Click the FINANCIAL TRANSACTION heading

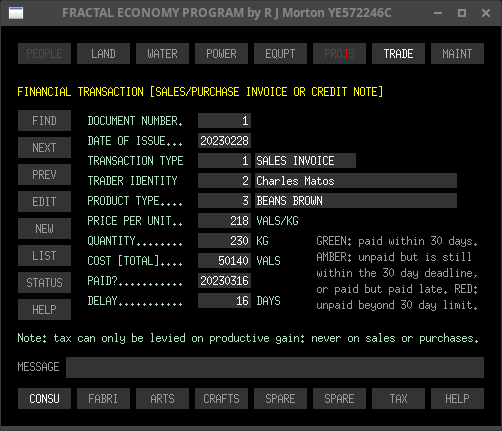(x=200, y=92)
